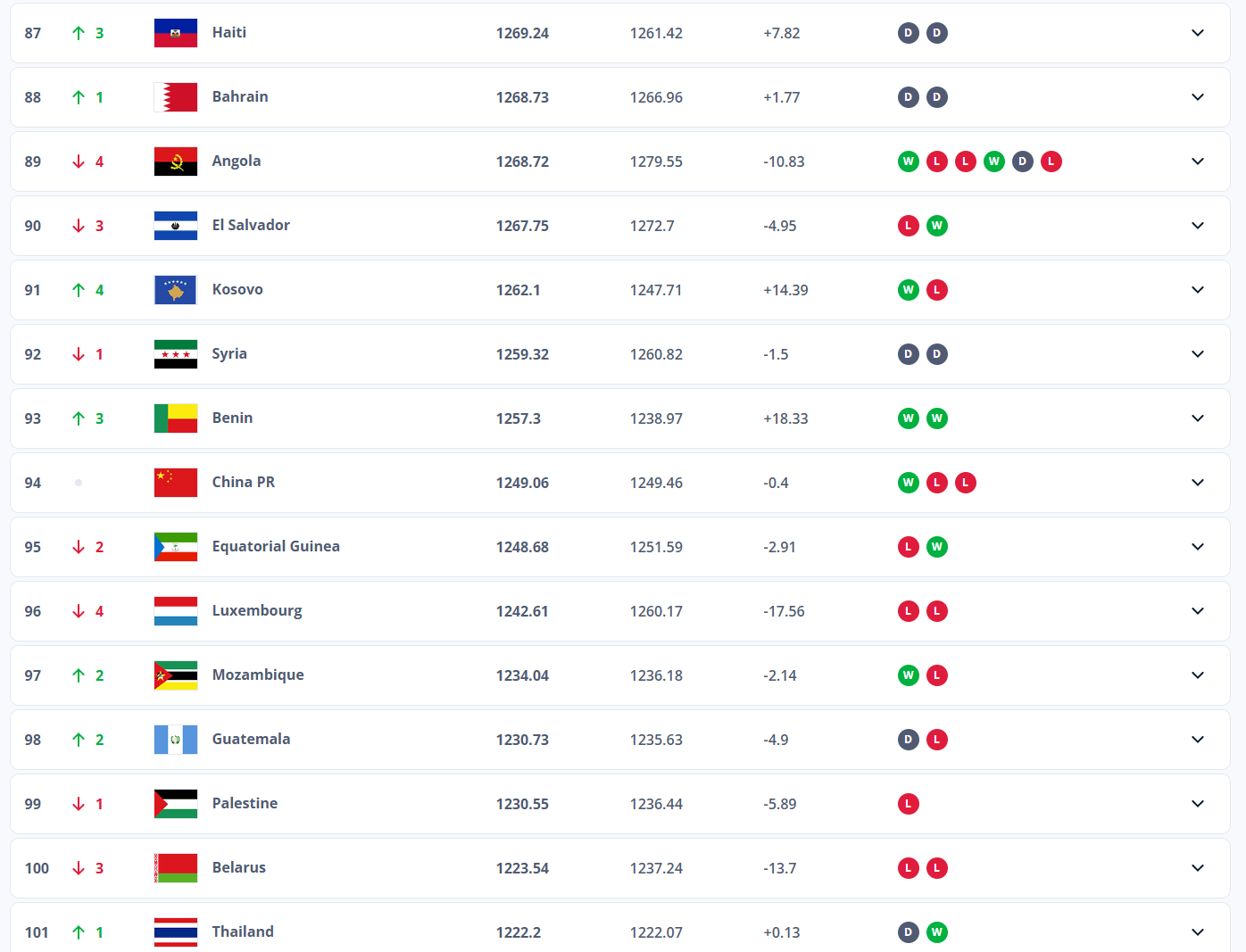
Task: Expand the Guatemala ranking row
Action: click(1197, 740)
